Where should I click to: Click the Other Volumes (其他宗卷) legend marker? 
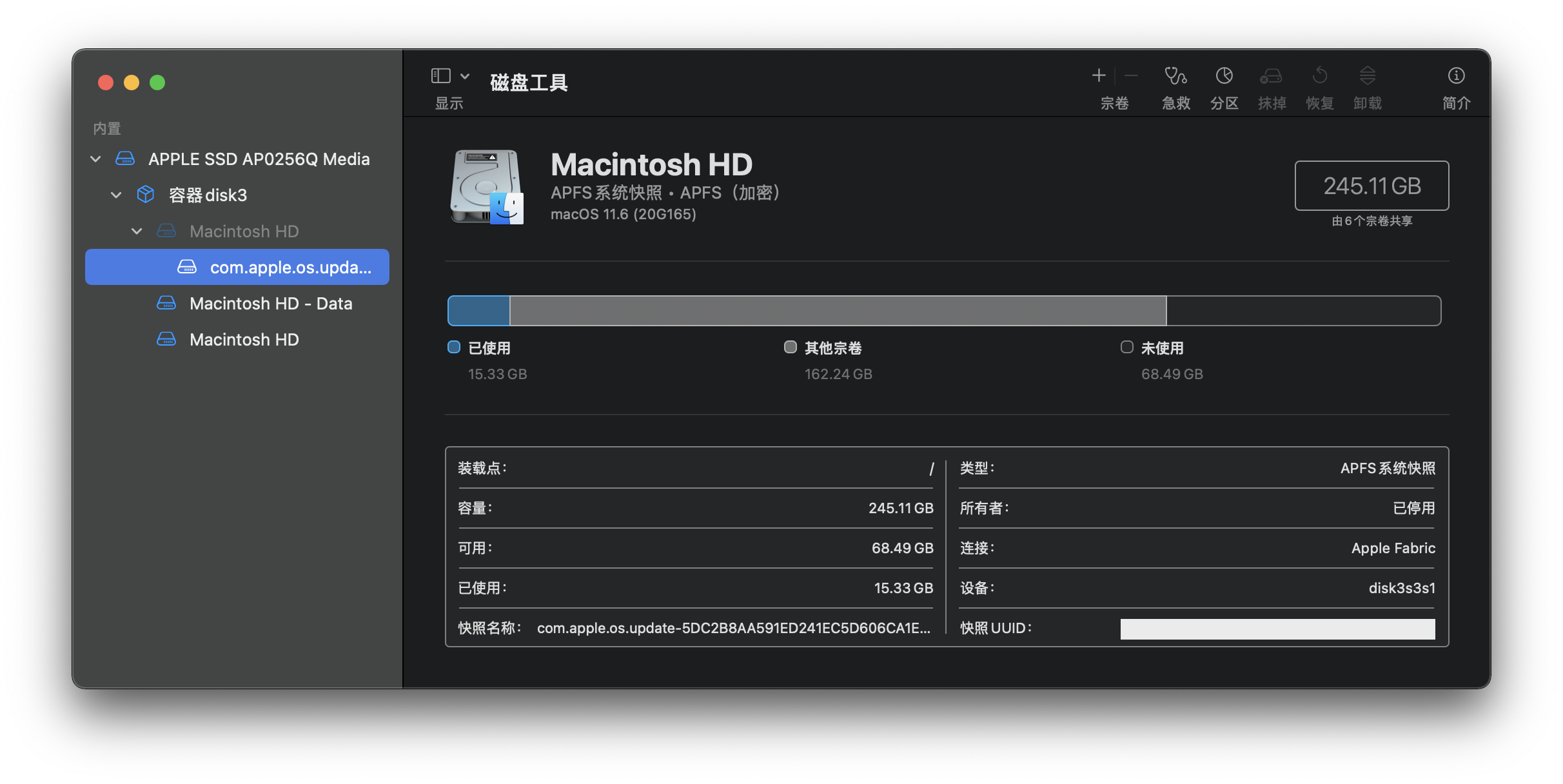tap(791, 348)
